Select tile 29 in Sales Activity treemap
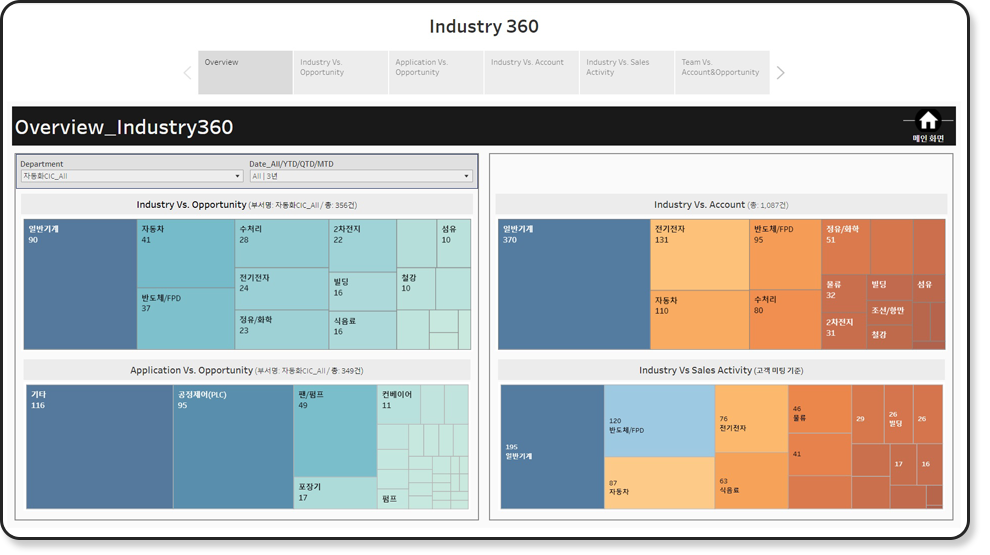990x555 pixels. coord(868,414)
